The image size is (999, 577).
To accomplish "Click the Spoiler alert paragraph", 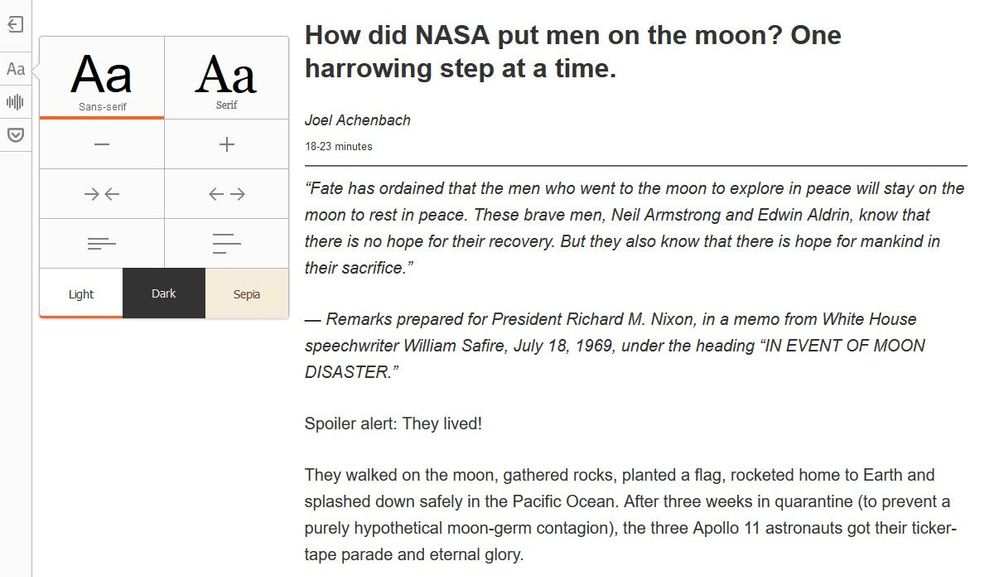I will click(393, 424).
